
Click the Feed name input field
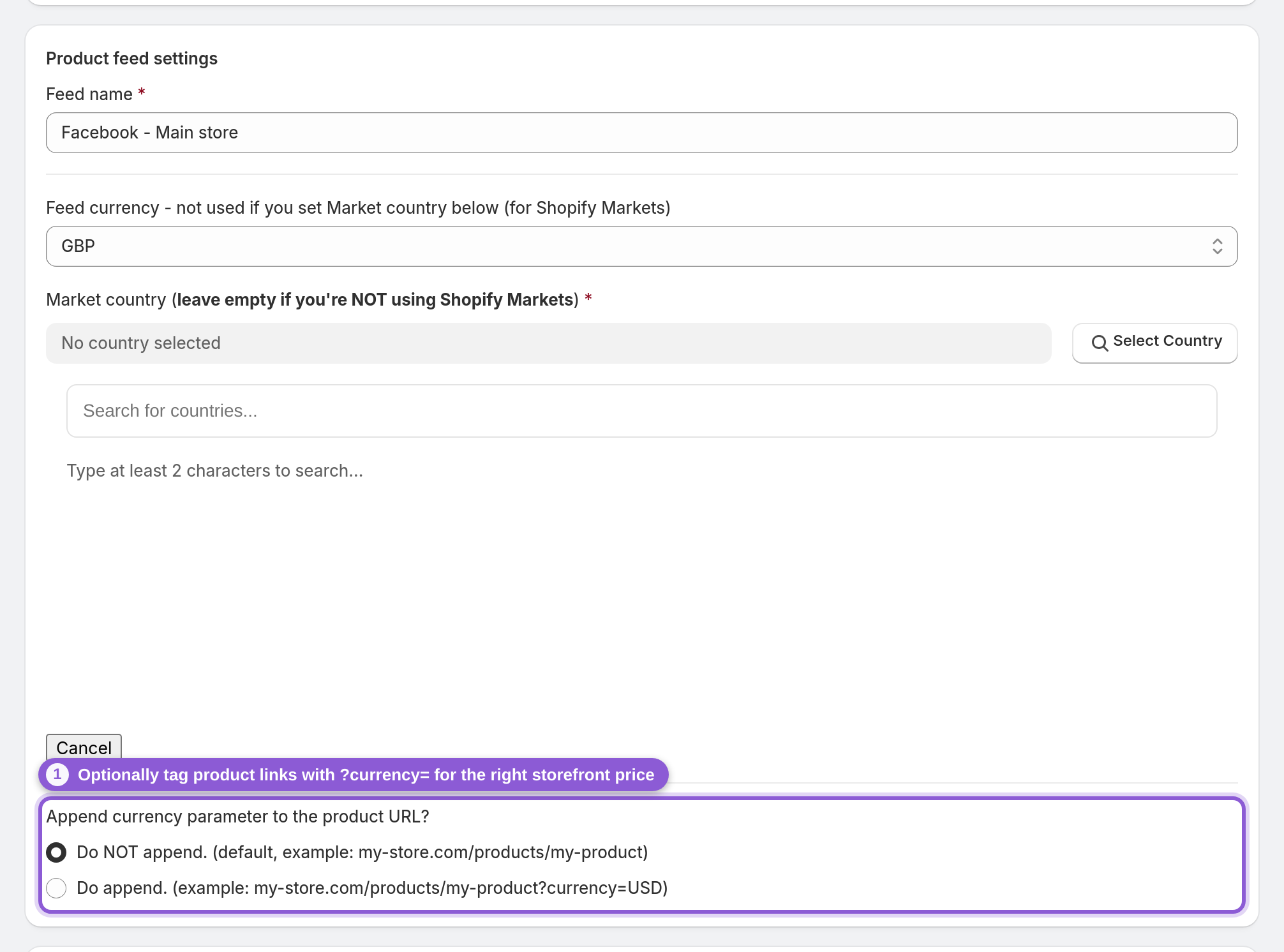click(641, 133)
